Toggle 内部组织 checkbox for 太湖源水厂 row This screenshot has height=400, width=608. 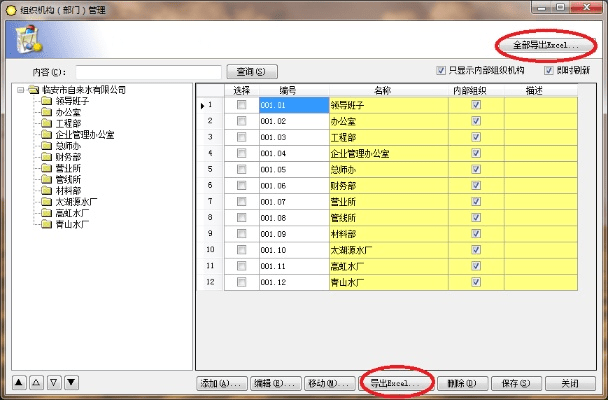coord(476,250)
